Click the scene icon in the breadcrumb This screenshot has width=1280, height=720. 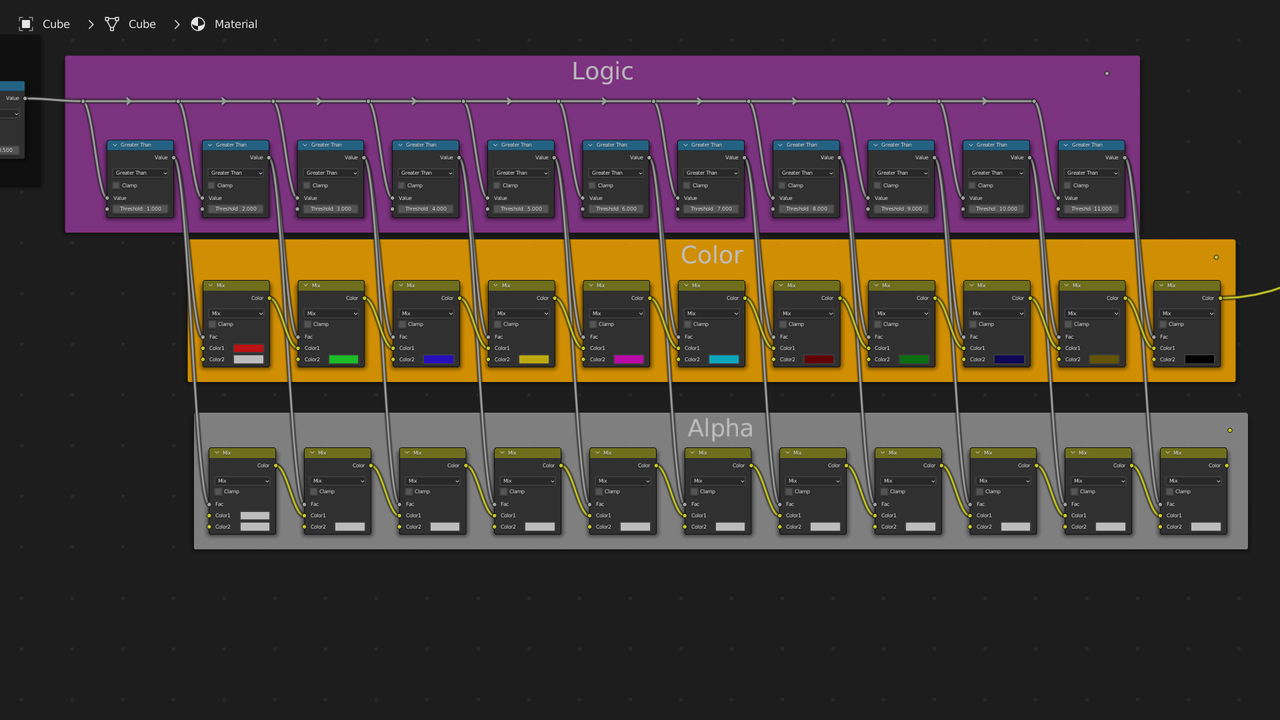tap(25, 23)
